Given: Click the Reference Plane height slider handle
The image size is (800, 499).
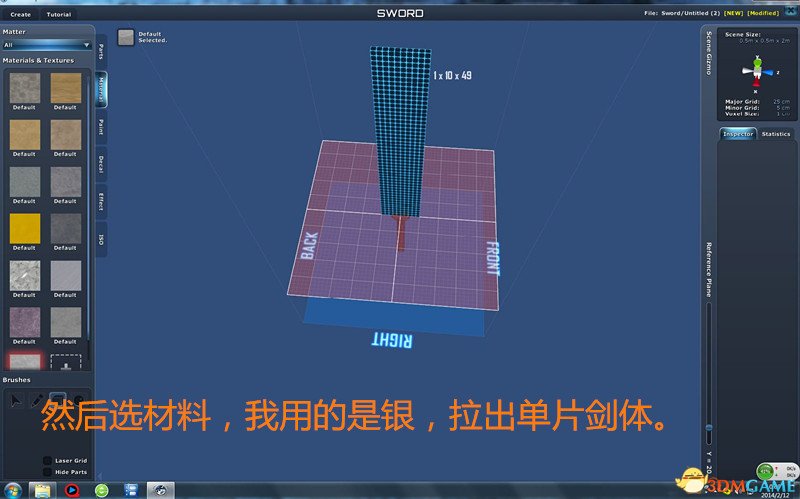Looking at the screenshot, I should pyautogui.click(x=709, y=427).
